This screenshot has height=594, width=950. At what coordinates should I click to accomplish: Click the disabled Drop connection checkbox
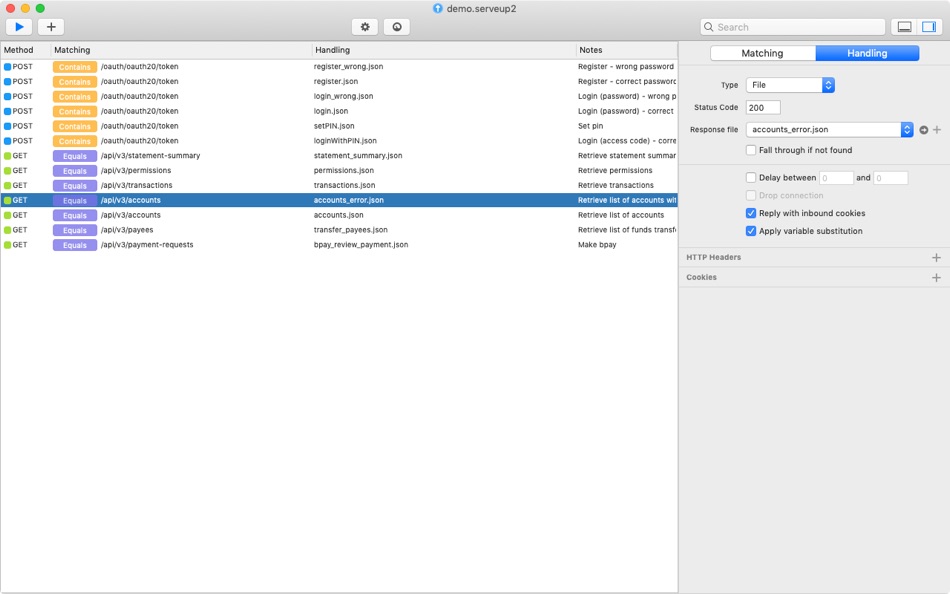[751, 195]
